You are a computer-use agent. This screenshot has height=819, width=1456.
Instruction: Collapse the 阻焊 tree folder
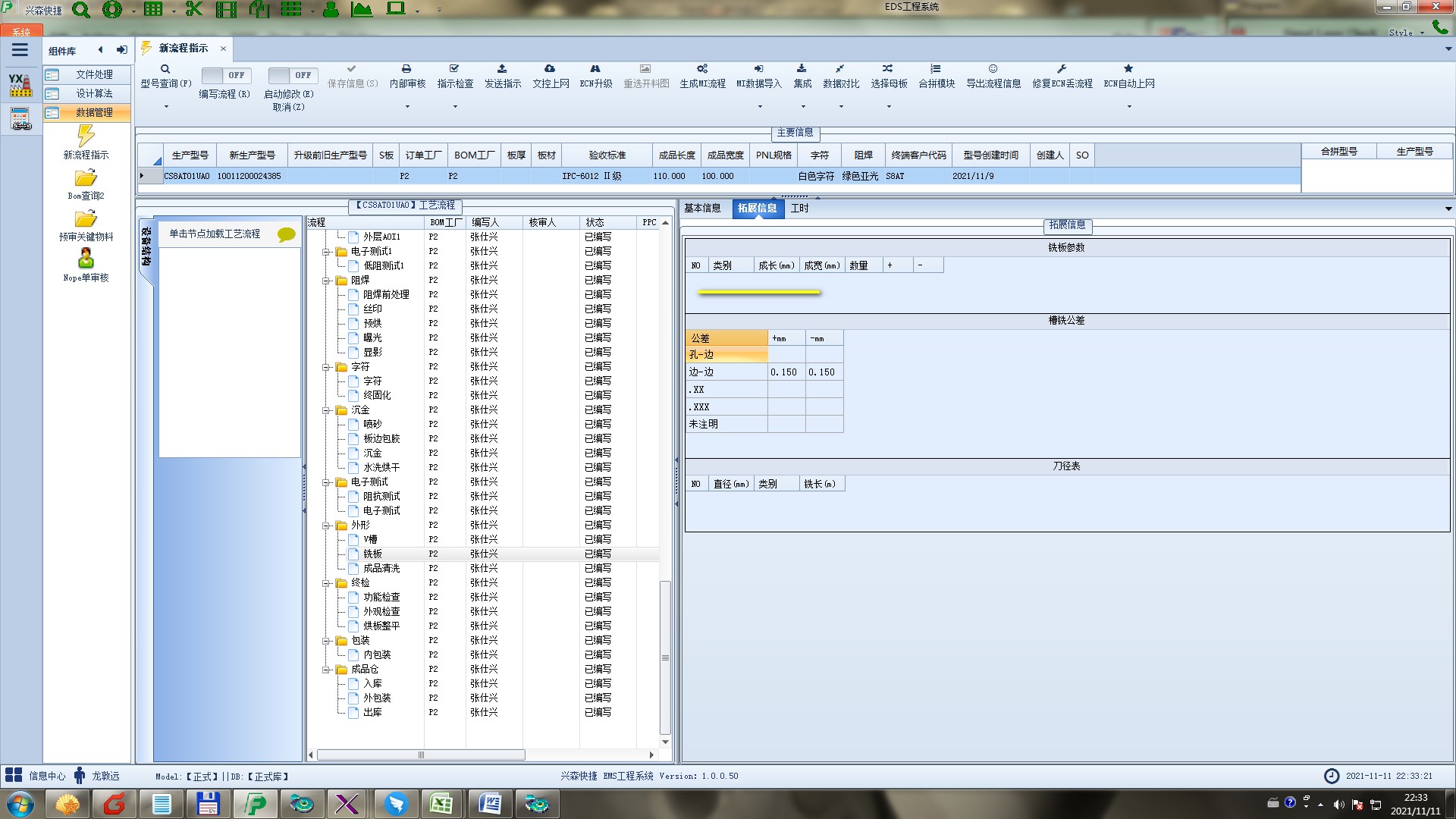pos(326,281)
